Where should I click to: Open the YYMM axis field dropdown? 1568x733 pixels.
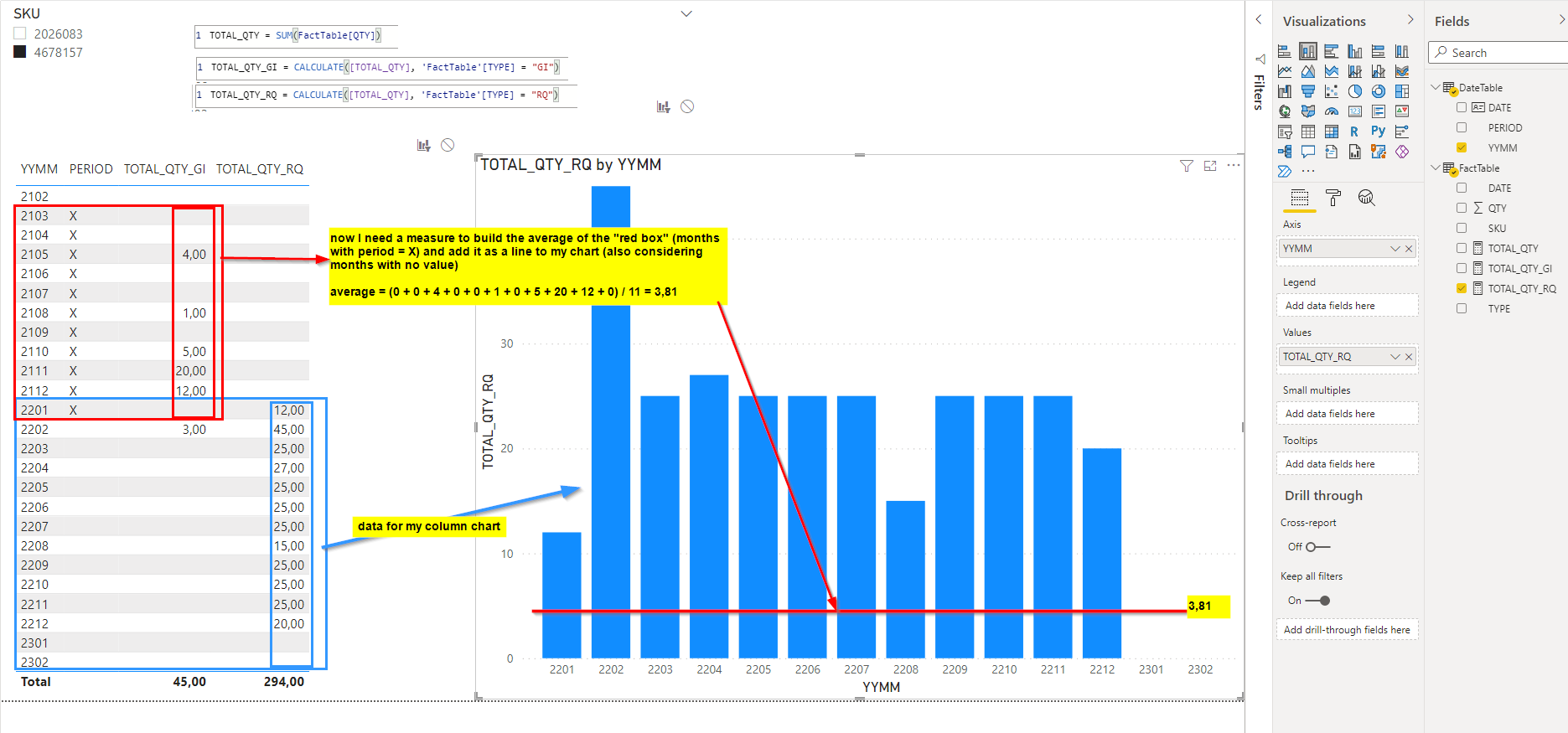click(x=1395, y=249)
